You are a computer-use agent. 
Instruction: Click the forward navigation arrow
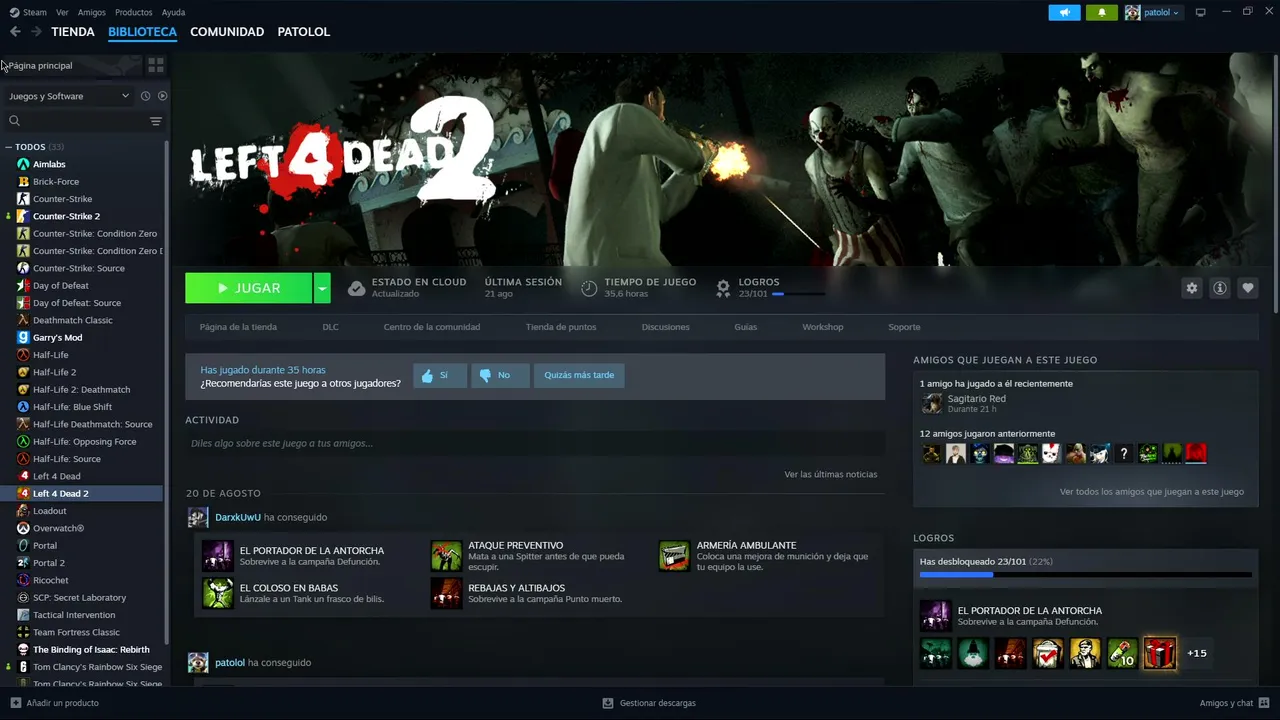(x=36, y=32)
